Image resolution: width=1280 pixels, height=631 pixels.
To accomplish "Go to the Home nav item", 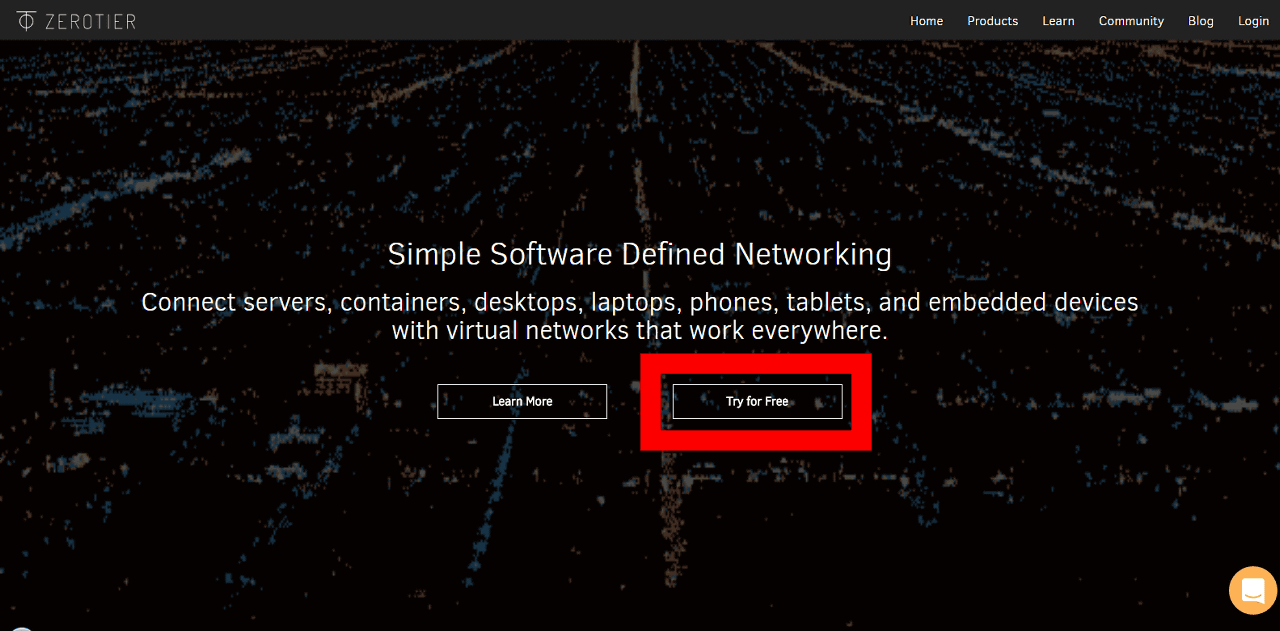I will (x=926, y=21).
